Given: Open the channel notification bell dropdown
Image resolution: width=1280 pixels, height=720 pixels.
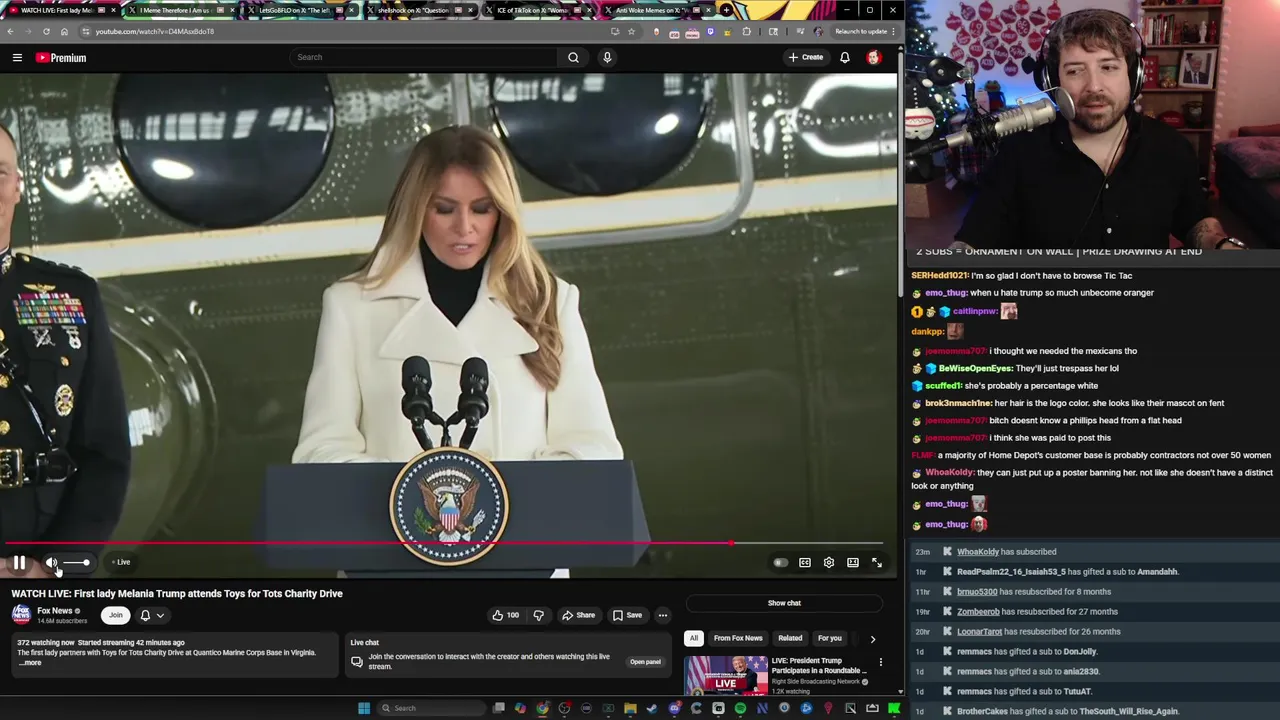Looking at the screenshot, I should click(151, 615).
